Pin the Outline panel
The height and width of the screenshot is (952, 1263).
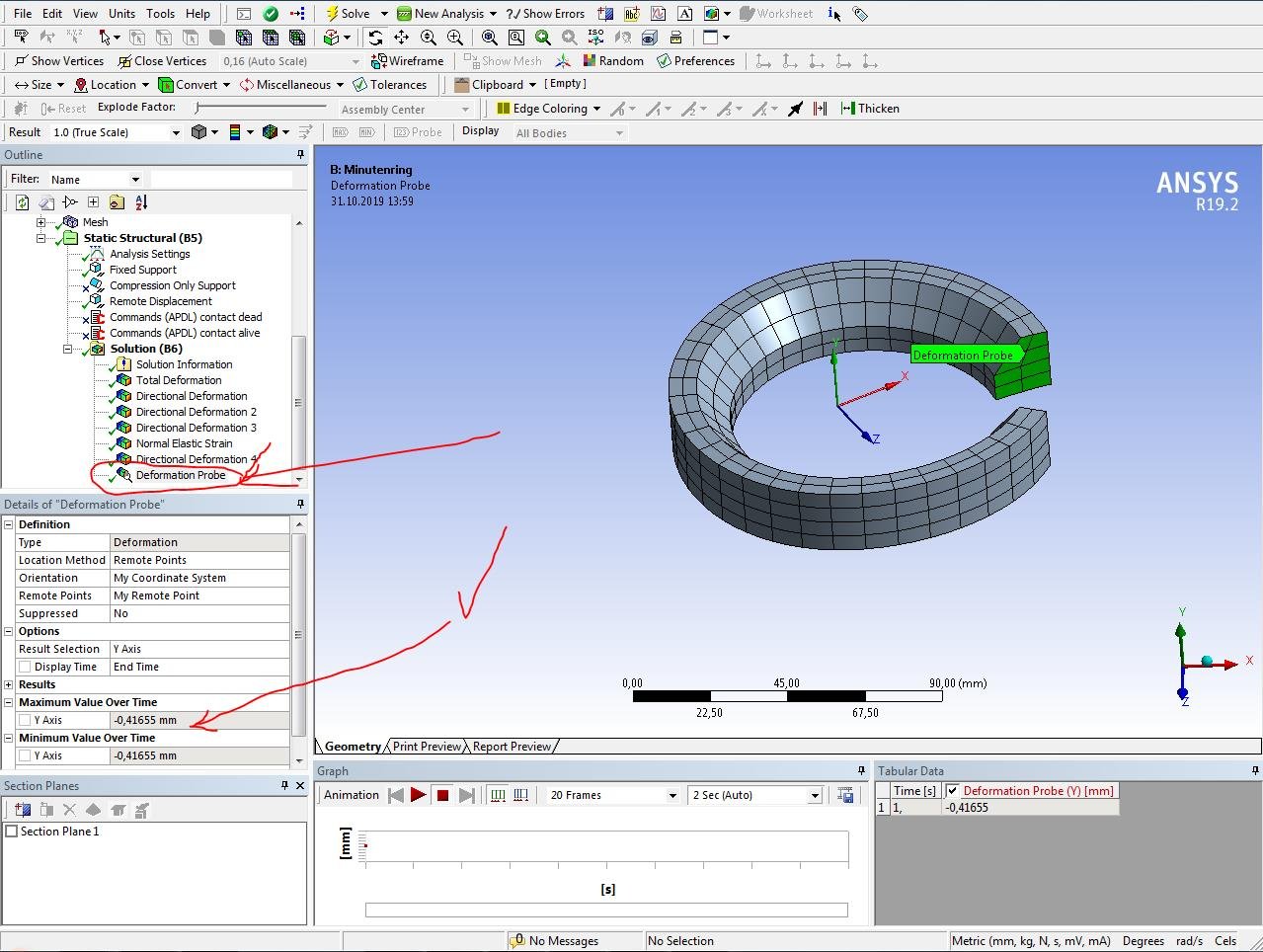(x=300, y=155)
